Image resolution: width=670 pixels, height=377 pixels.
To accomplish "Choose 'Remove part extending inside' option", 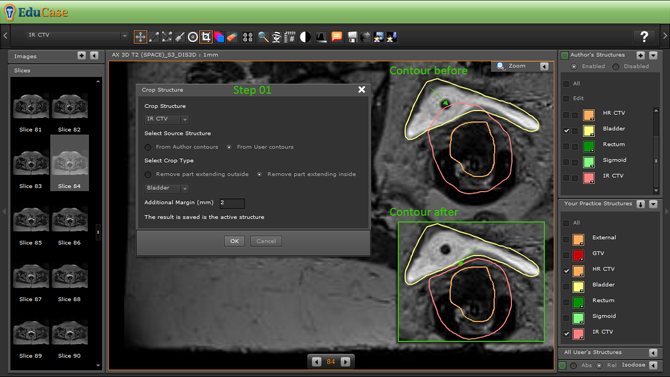I will point(259,174).
